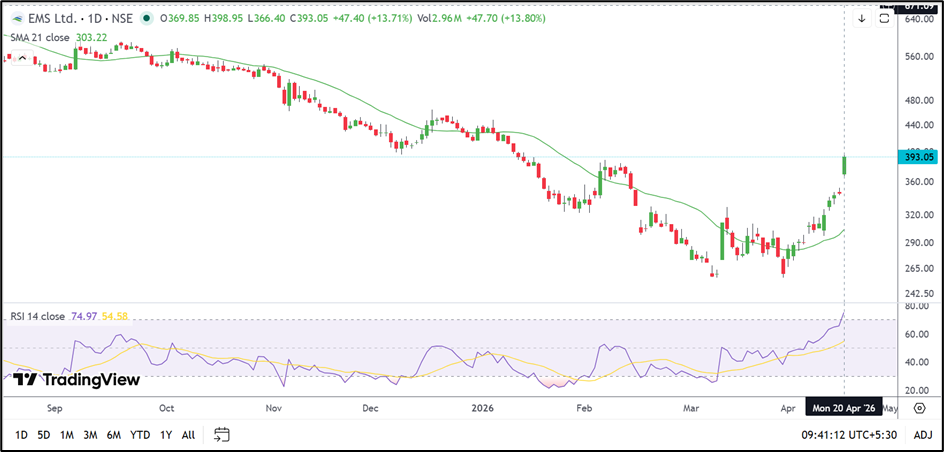Switch to the 3M range
944x452 pixels.
click(91, 435)
